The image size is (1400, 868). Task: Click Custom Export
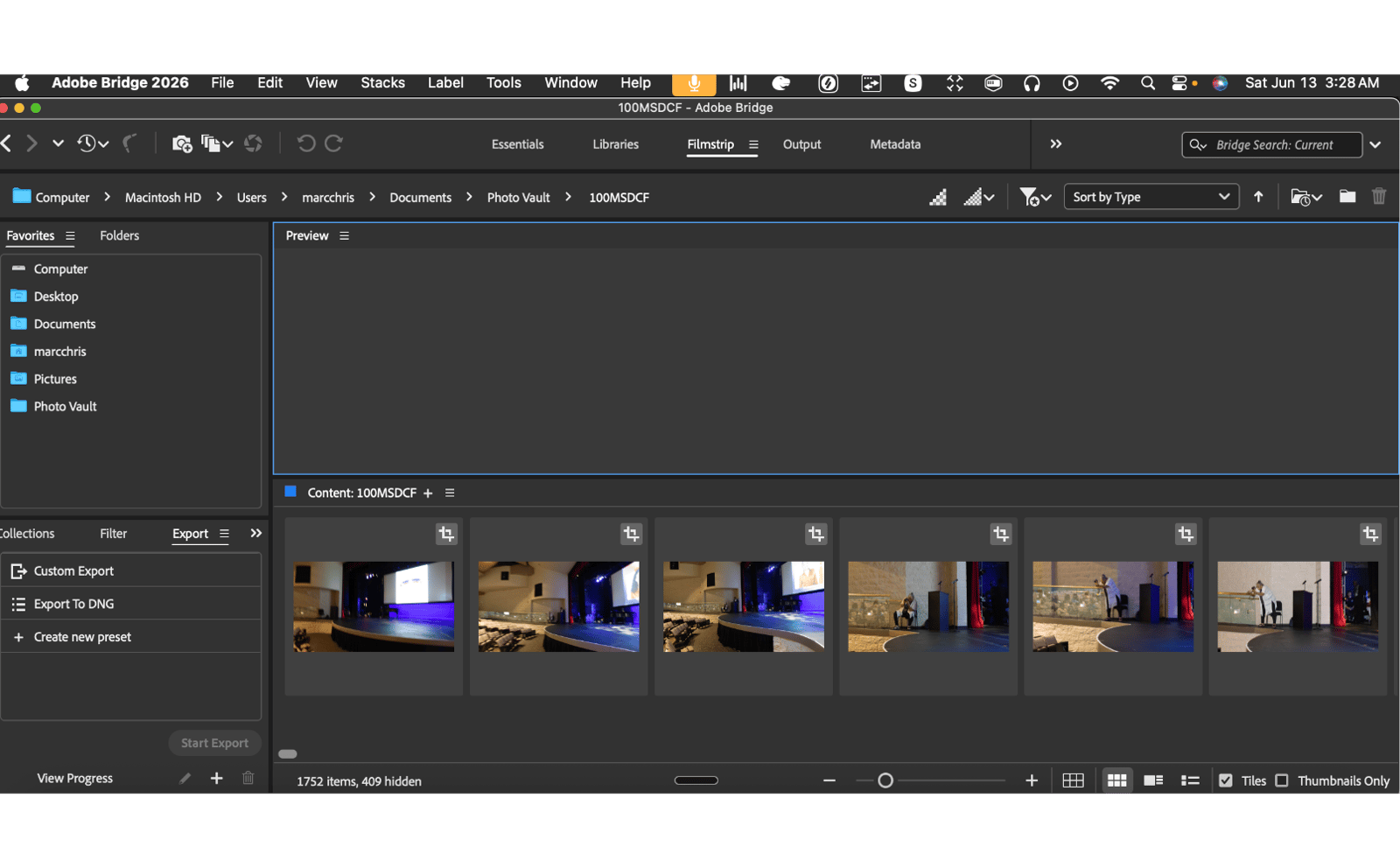point(131,571)
